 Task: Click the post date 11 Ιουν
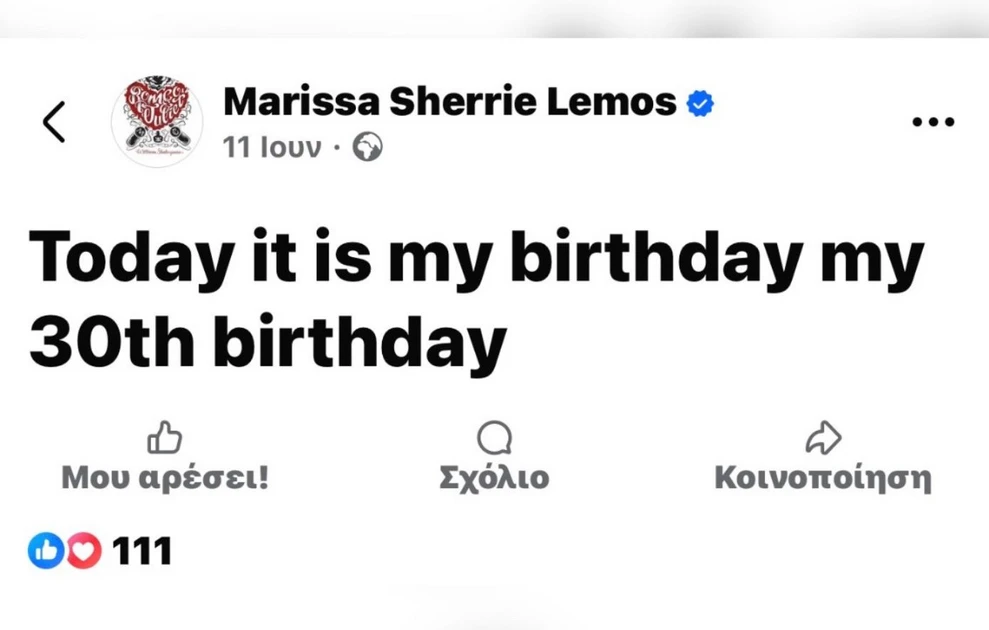point(272,148)
